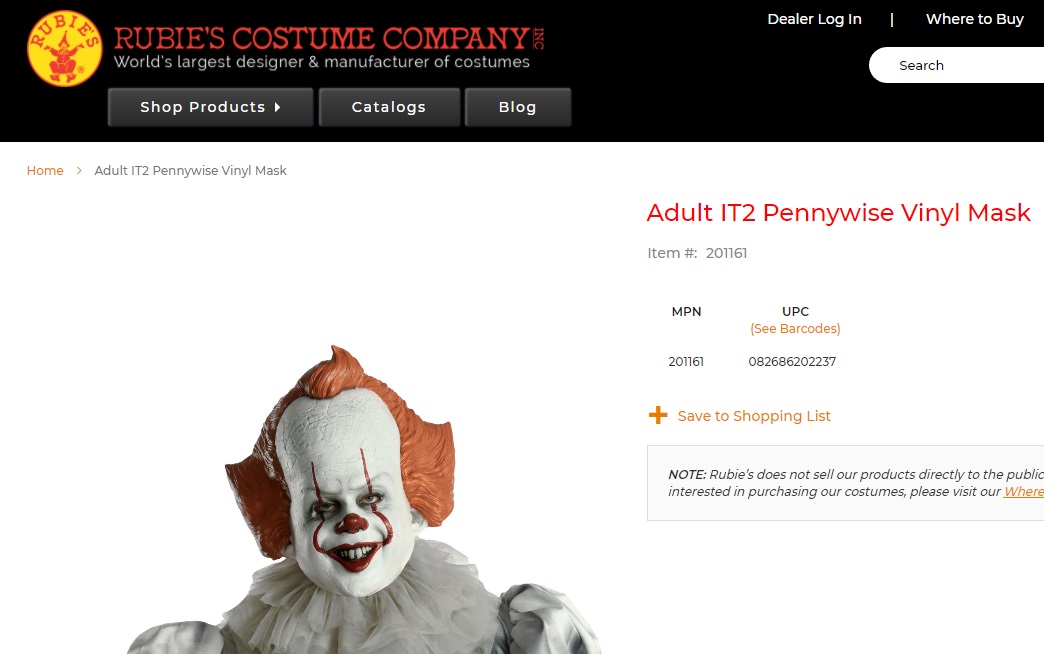Click the MPN value under MPN column
The height and width of the screenshot is (654, 1044).
click(686, 362)
